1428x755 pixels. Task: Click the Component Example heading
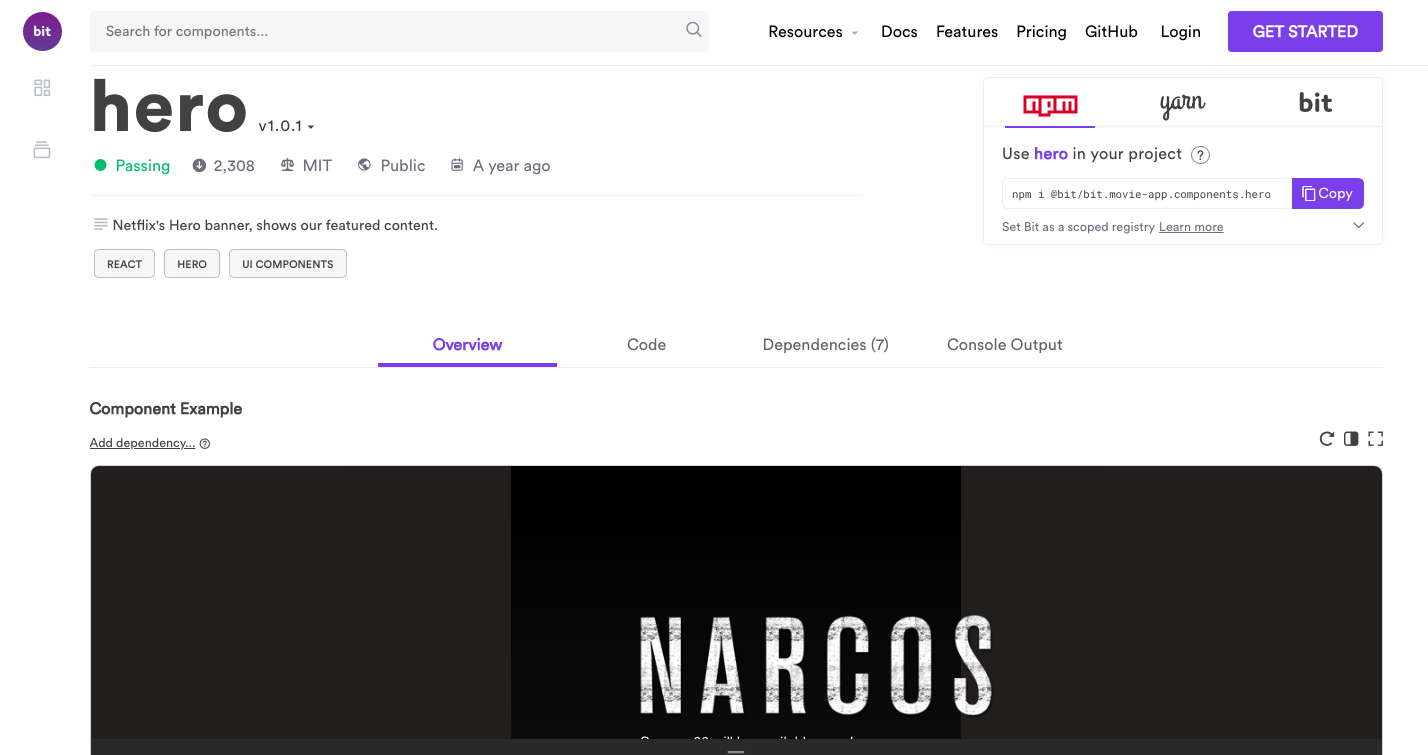(x=166, y=408)
